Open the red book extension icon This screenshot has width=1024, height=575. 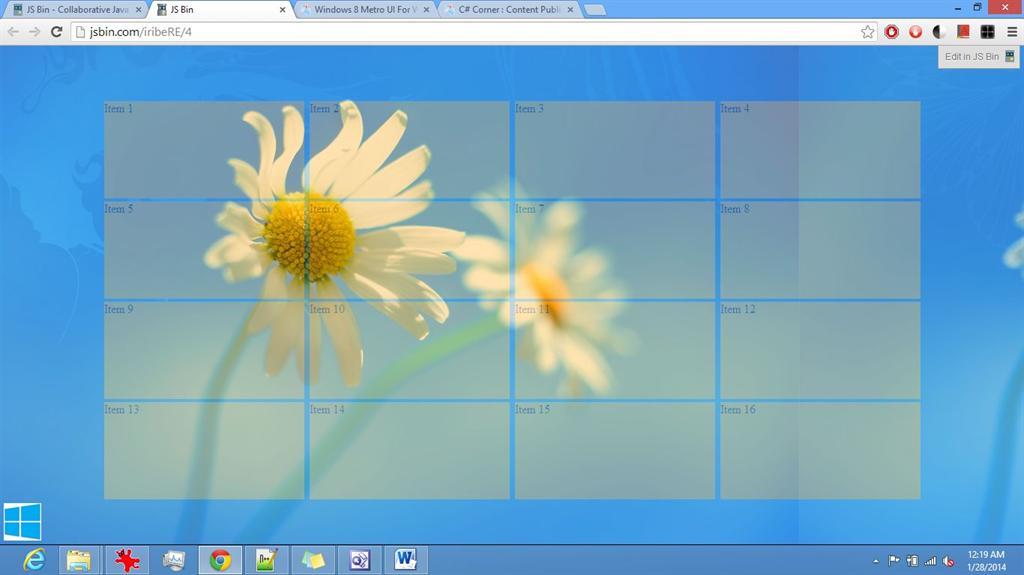(963, 31)
